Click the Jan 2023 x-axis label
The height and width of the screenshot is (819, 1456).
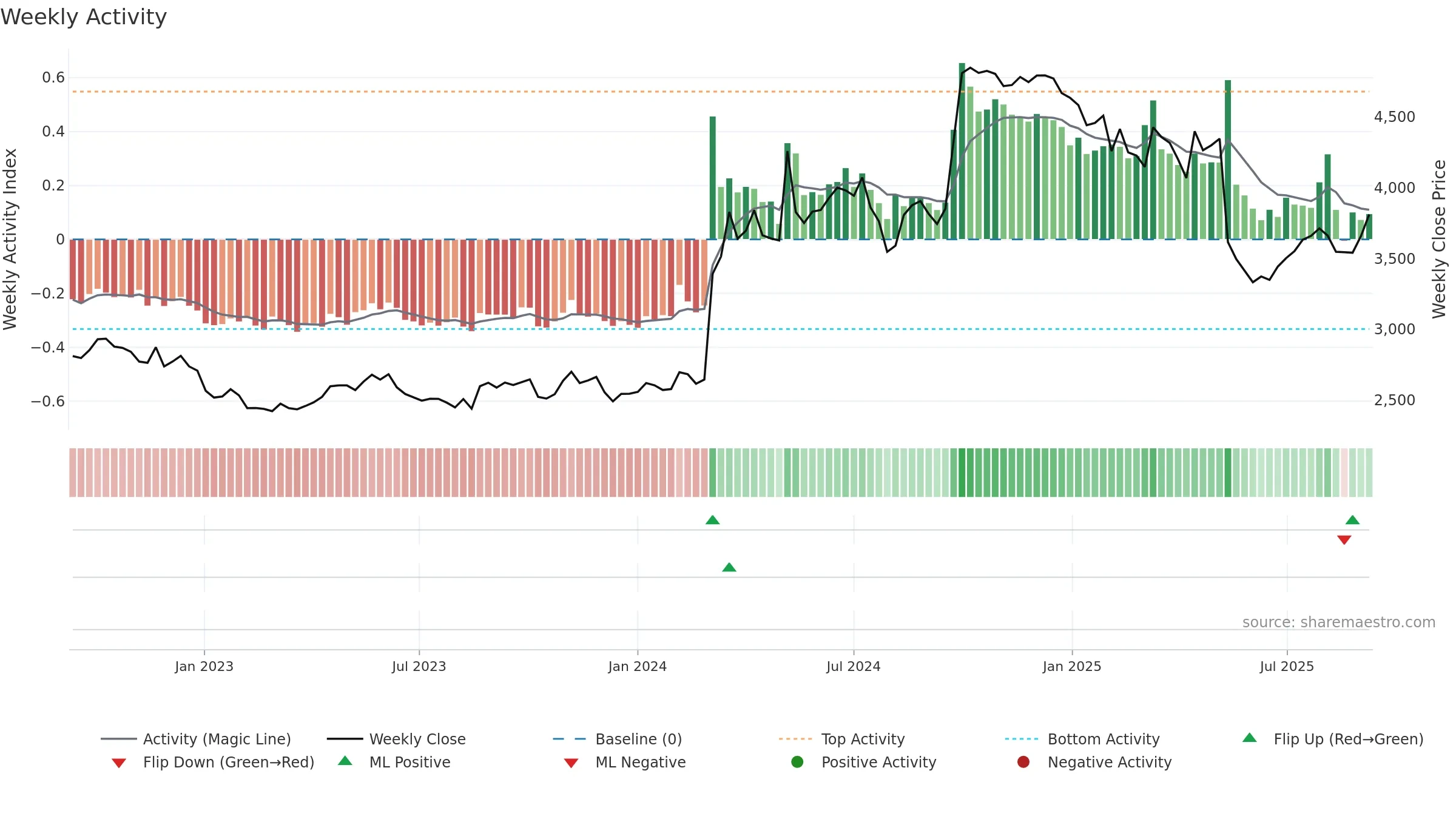(x=204, y=666)
